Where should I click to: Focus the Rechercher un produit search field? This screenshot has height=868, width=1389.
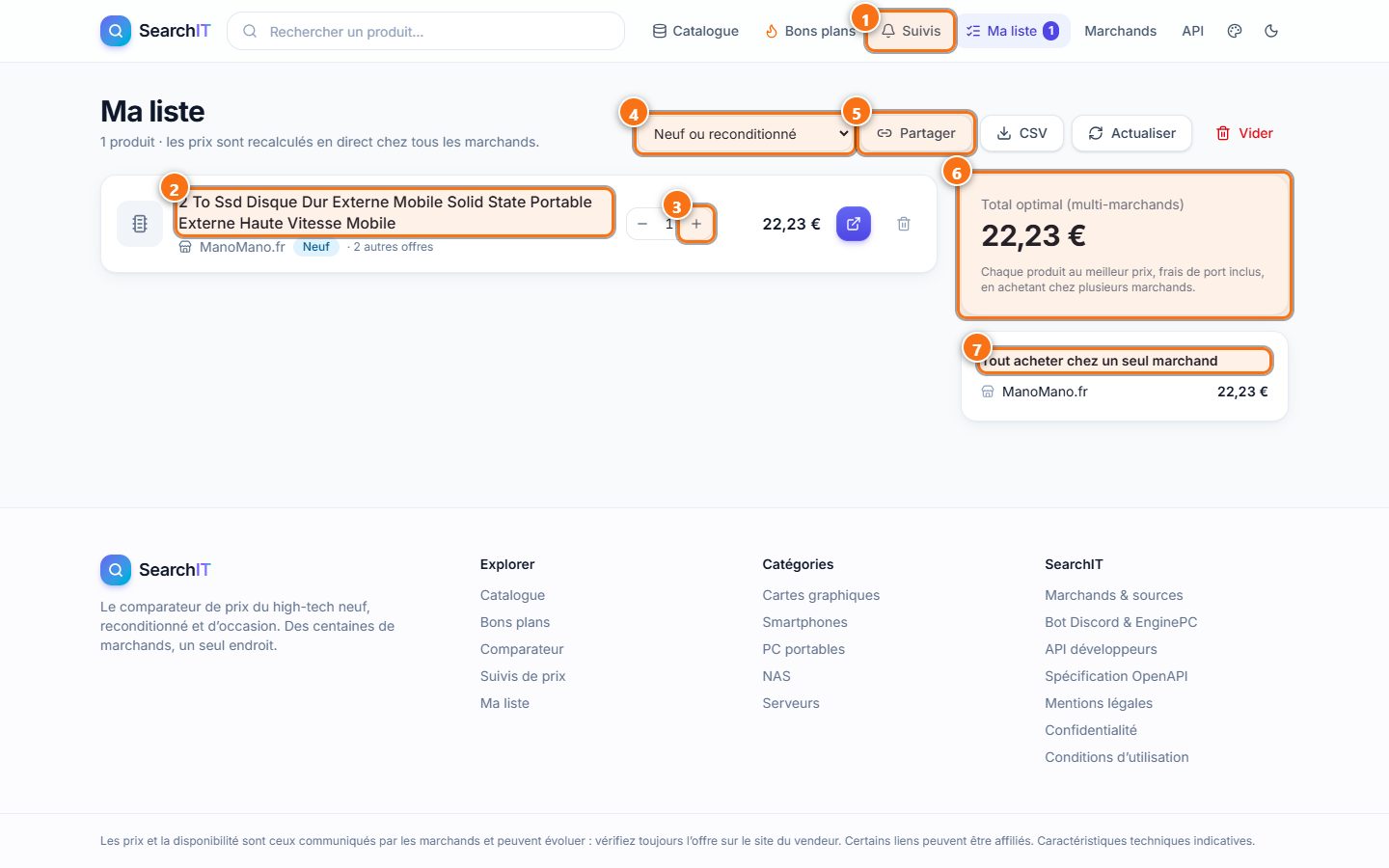(425, 31)
